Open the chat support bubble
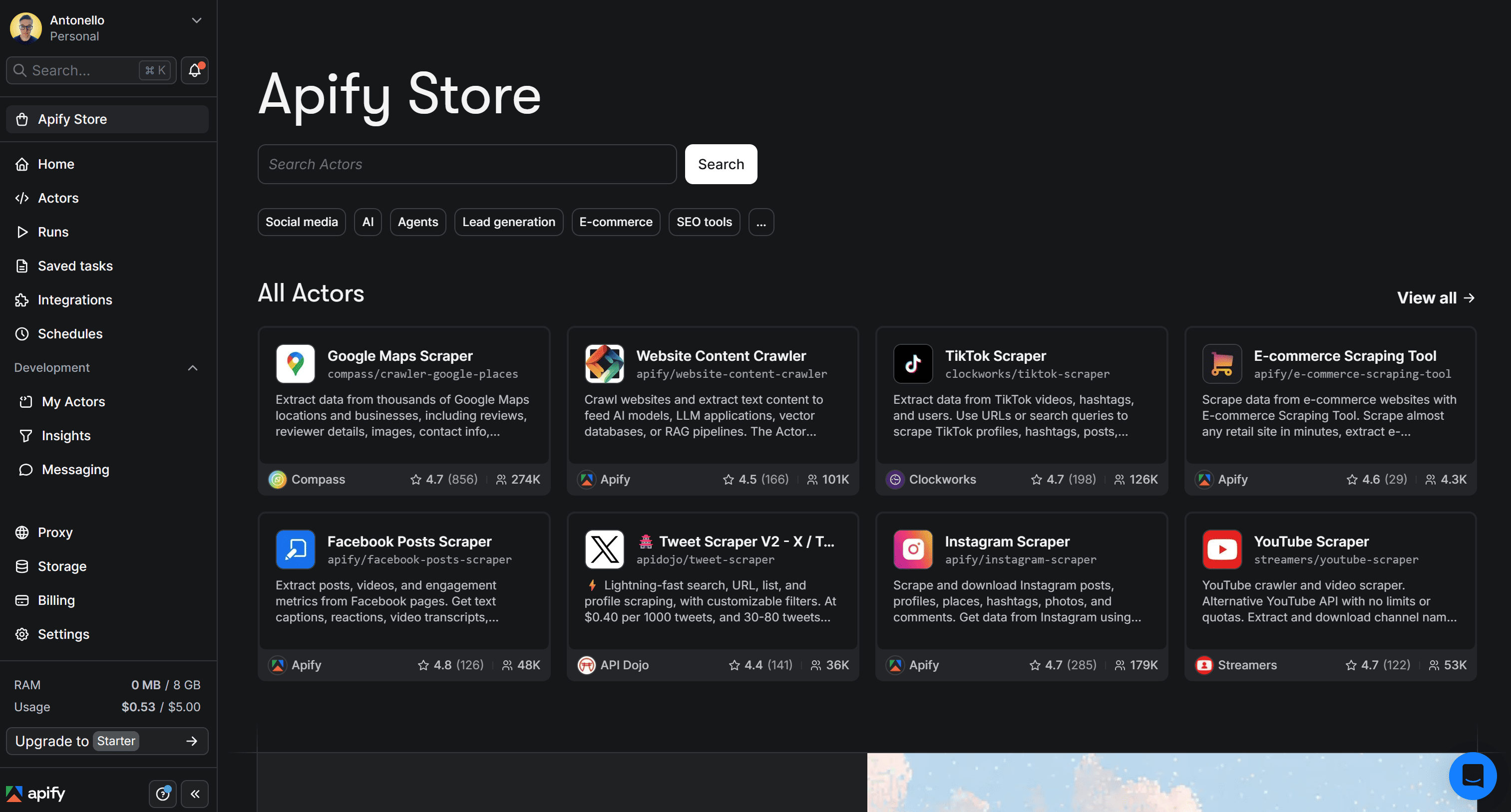The width and height of the screenshot is (1511, 812). point(1473,776)
